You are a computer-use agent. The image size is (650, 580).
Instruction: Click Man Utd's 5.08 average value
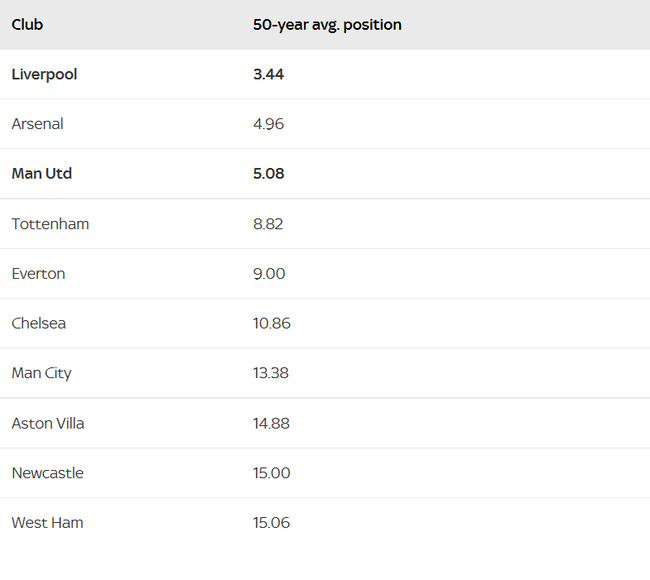pyautogui.click(x=268, y=174)
